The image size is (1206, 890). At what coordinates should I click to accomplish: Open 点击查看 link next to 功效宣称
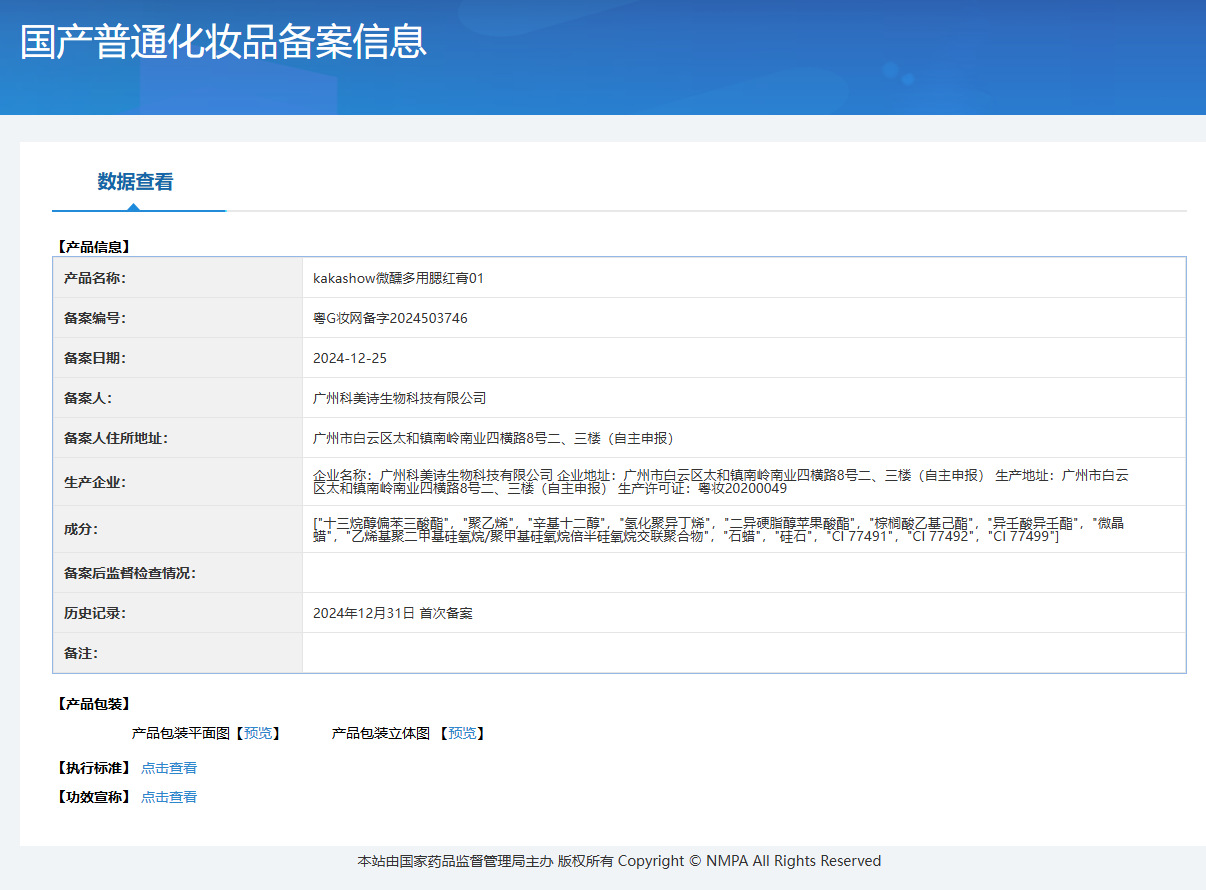(x=169, y=797)
